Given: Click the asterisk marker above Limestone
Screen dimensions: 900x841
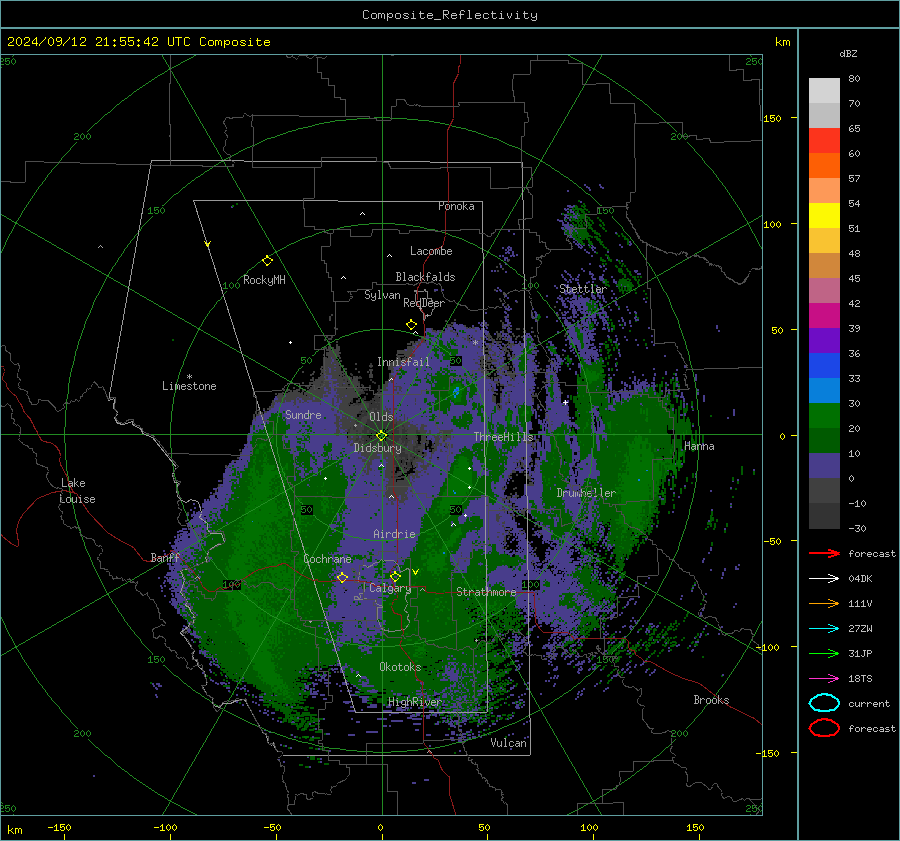Looking at the screenshot, I should coord(189,377).
